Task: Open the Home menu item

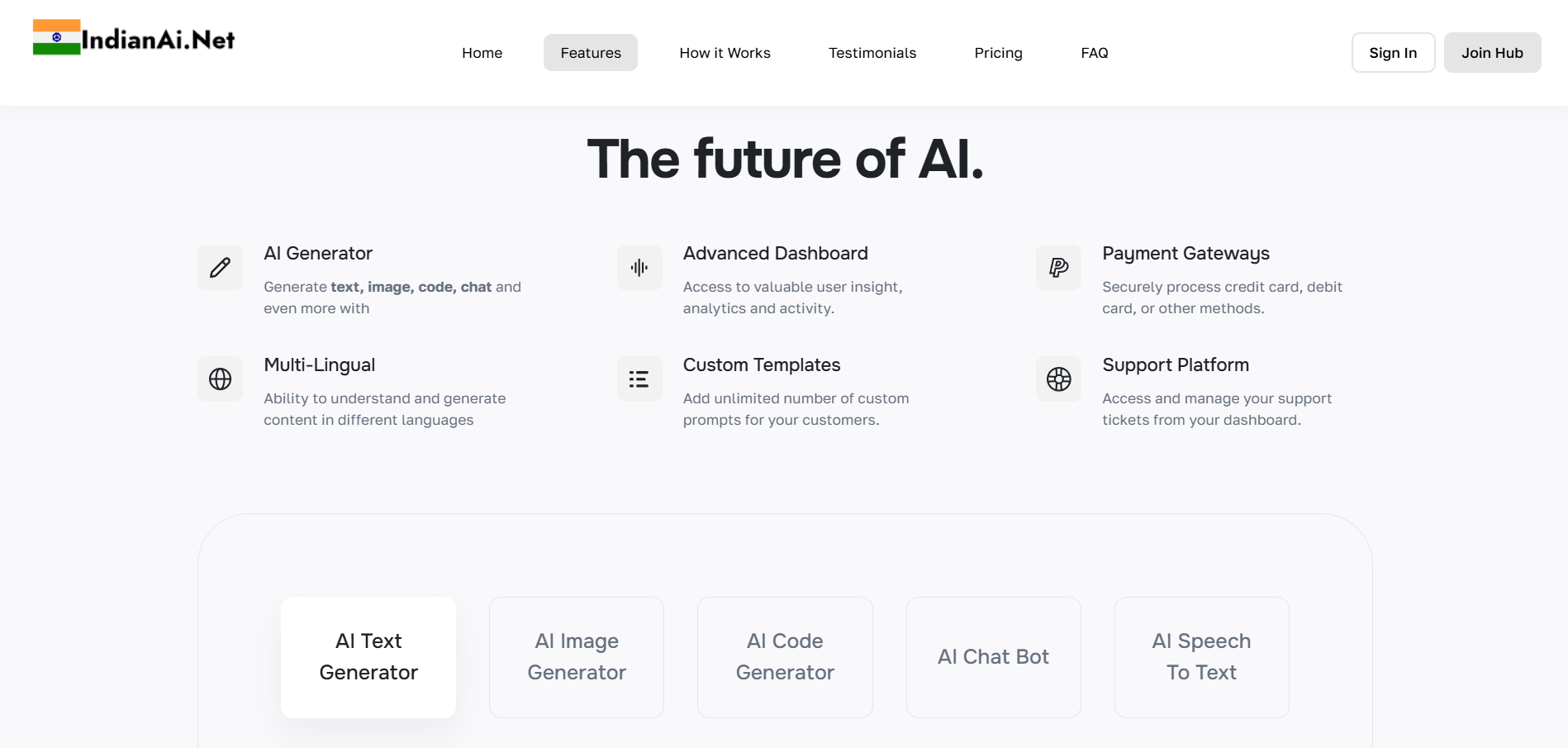Action: coord(482,53)
